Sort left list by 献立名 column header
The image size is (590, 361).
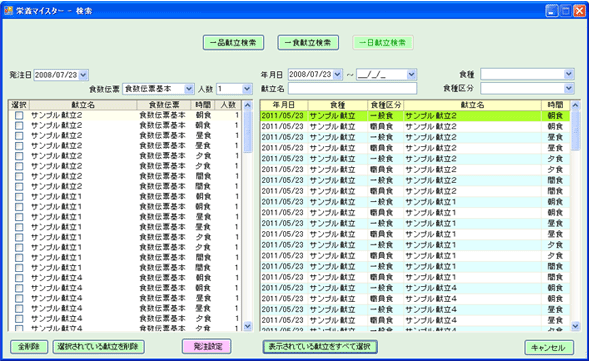pyautogui.click(x=83, y=105)
